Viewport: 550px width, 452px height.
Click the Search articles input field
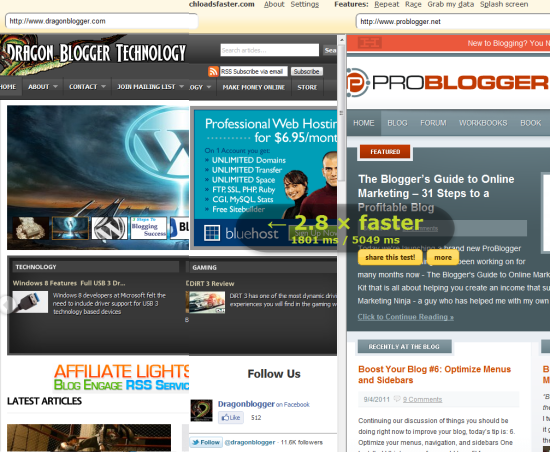pos(270,50)
